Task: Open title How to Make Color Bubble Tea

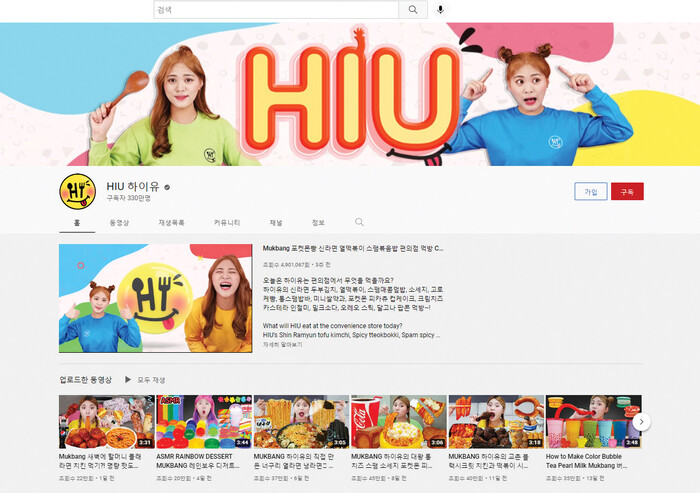Action: click(x=586, y=461)
